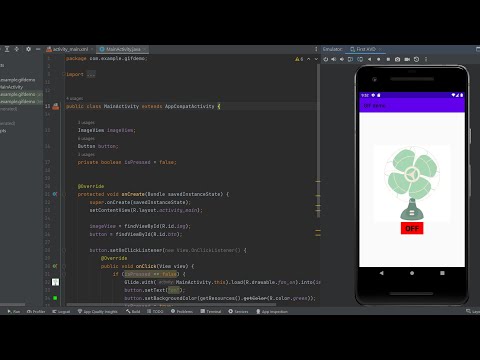Viewport: 480px width, 360px height.
Task: Rotate the emulator left
Action: pyautogui.click(x=350, y=59)
